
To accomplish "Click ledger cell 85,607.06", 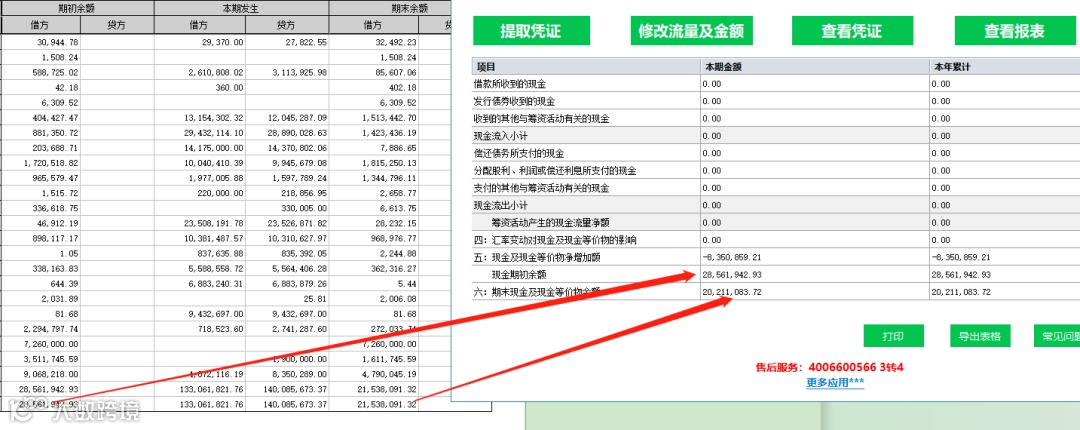I will pos(395,72).
